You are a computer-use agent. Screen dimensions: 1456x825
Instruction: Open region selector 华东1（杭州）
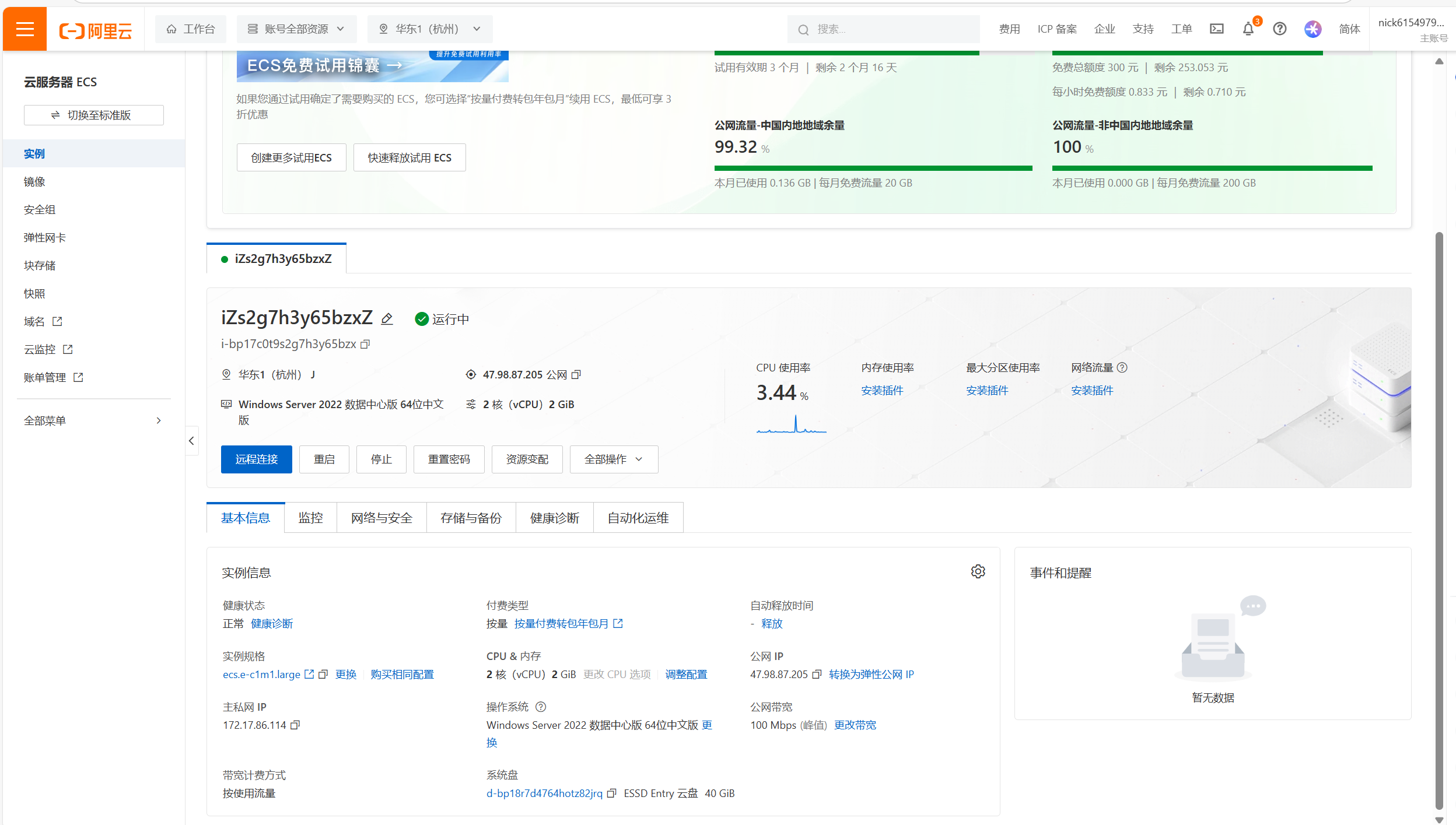click(430, 29)
